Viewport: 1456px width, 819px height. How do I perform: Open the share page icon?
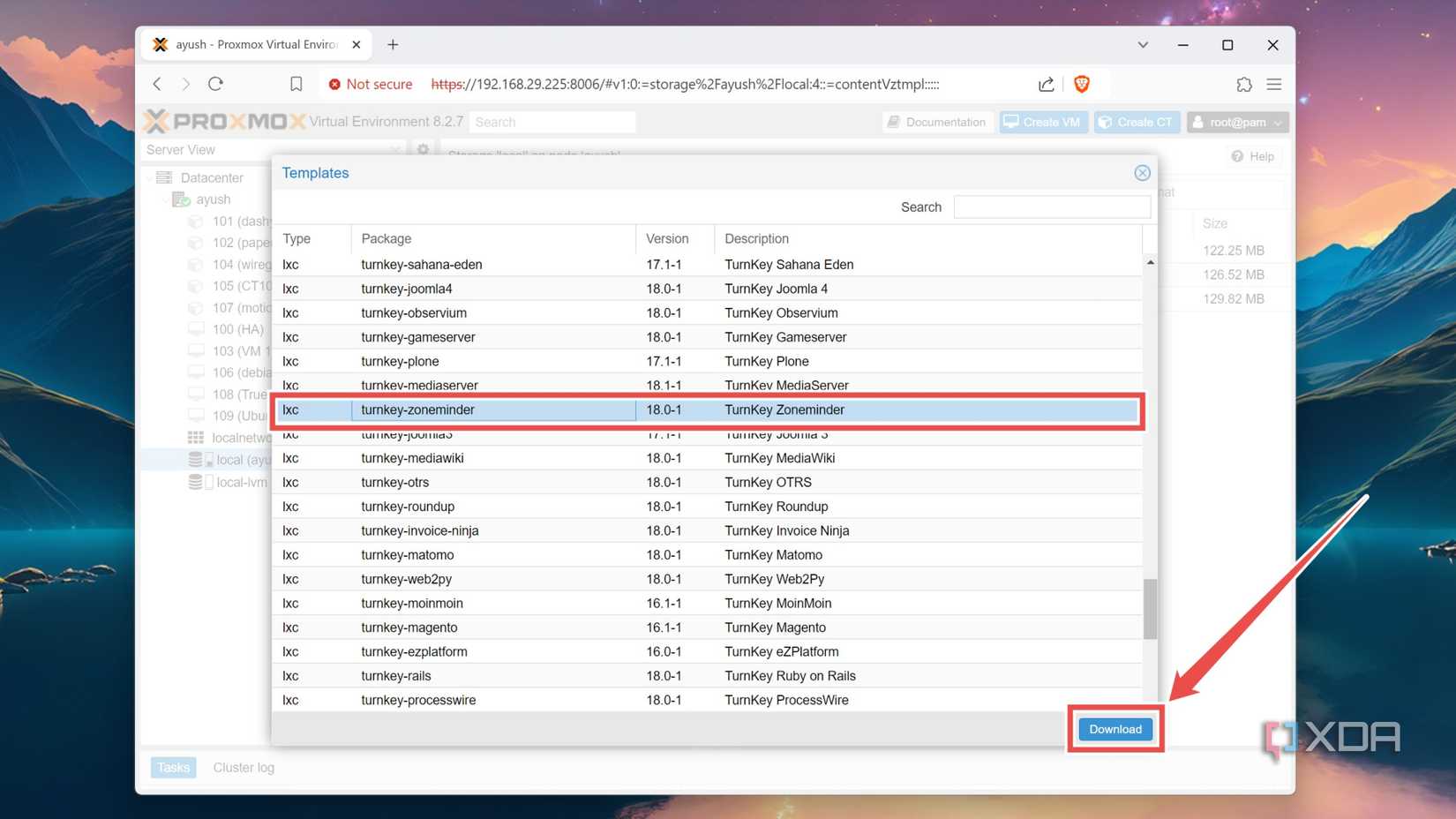click(1046, 84)
